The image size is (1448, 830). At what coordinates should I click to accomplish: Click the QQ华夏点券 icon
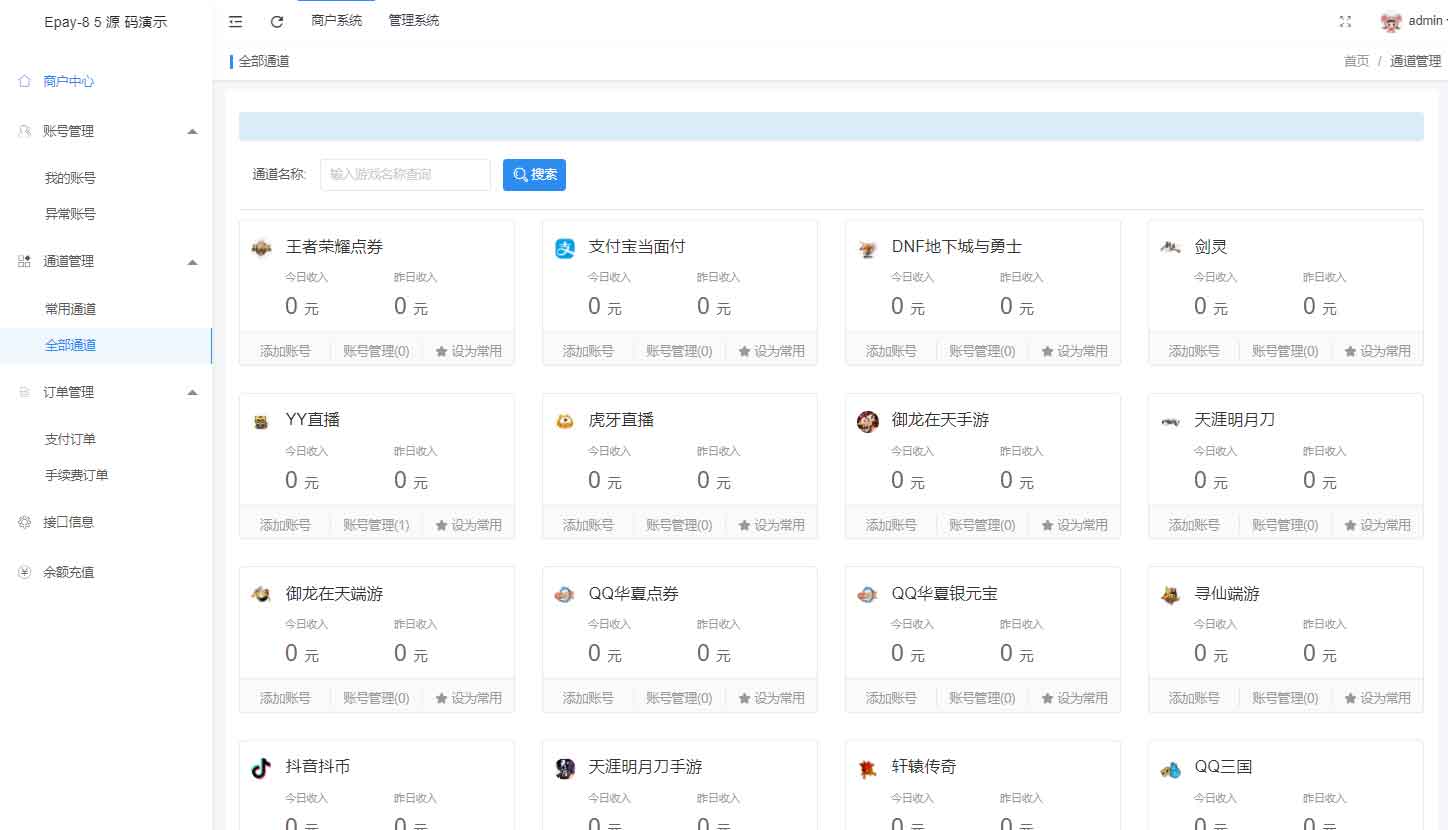[565, 594]
